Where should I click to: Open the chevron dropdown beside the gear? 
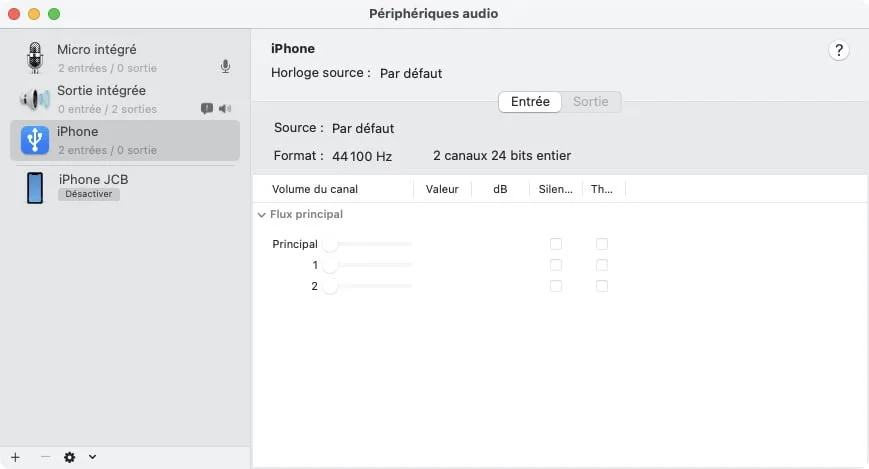coord(93,457)
